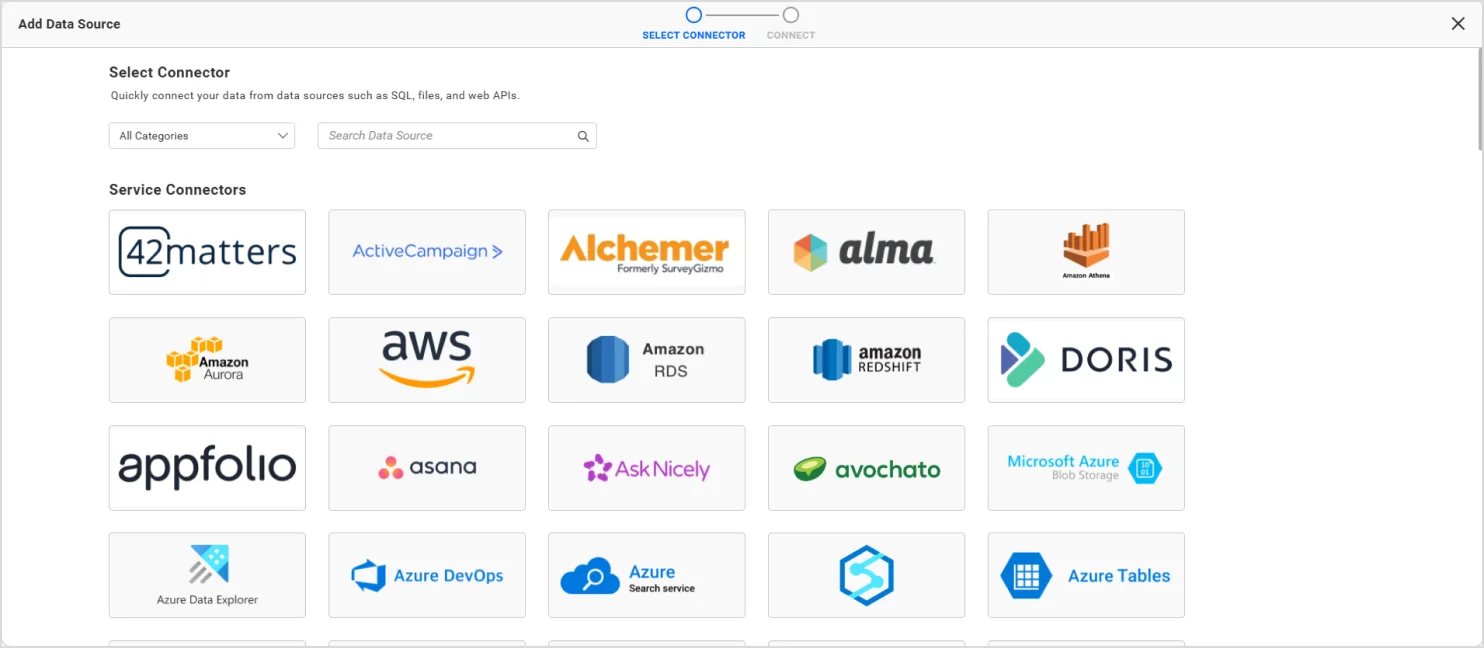
Task: Click the "Select Connector" heading text
Action: (169, 72)
